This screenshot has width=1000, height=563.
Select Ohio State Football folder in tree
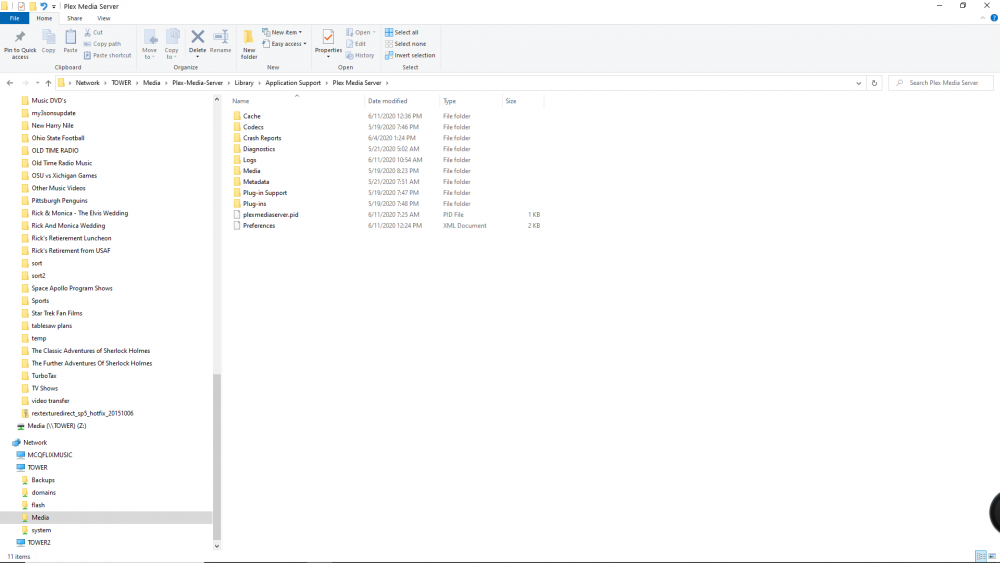(x=57, y=138)
